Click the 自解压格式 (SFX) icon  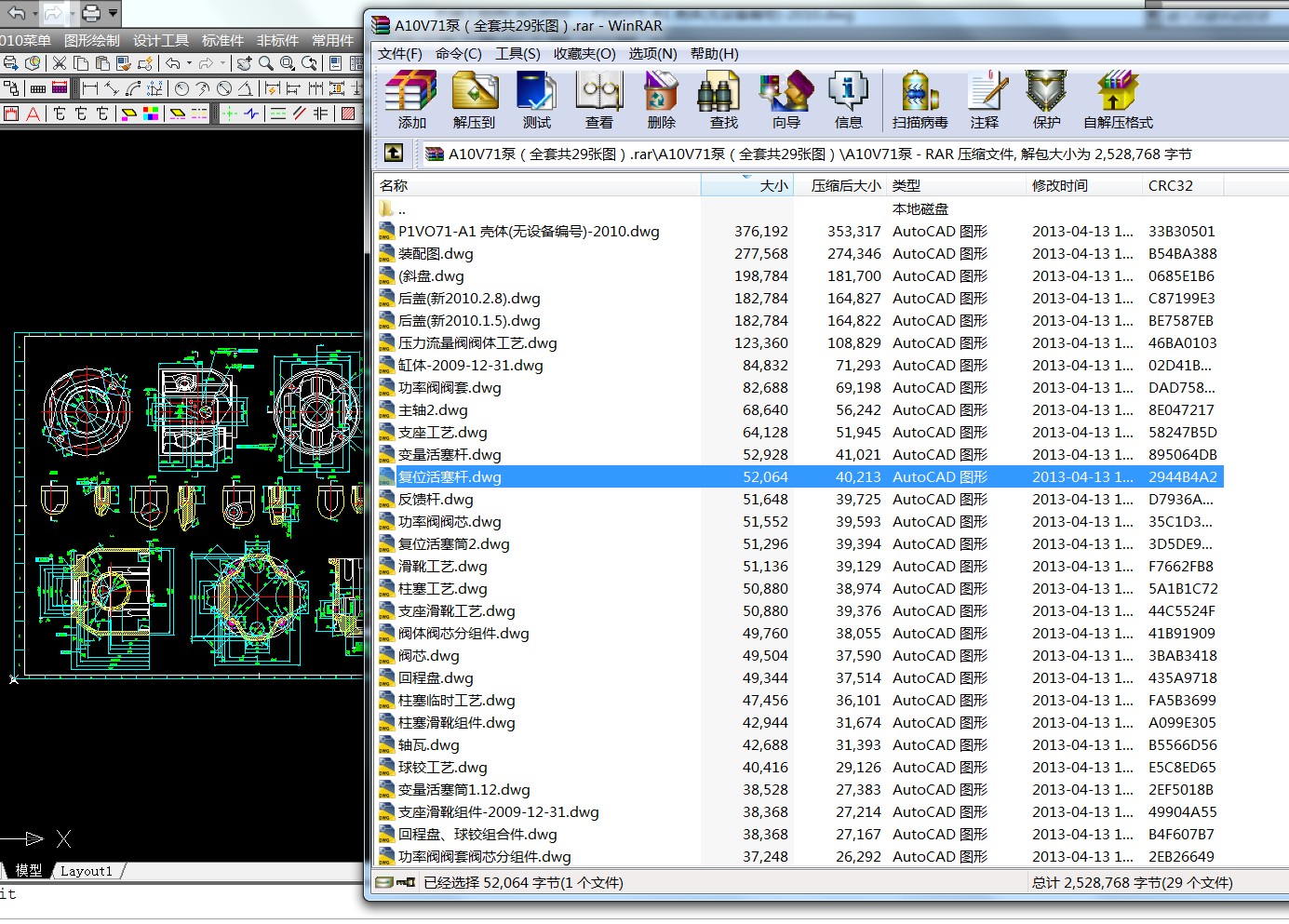tap(1118, 100)
